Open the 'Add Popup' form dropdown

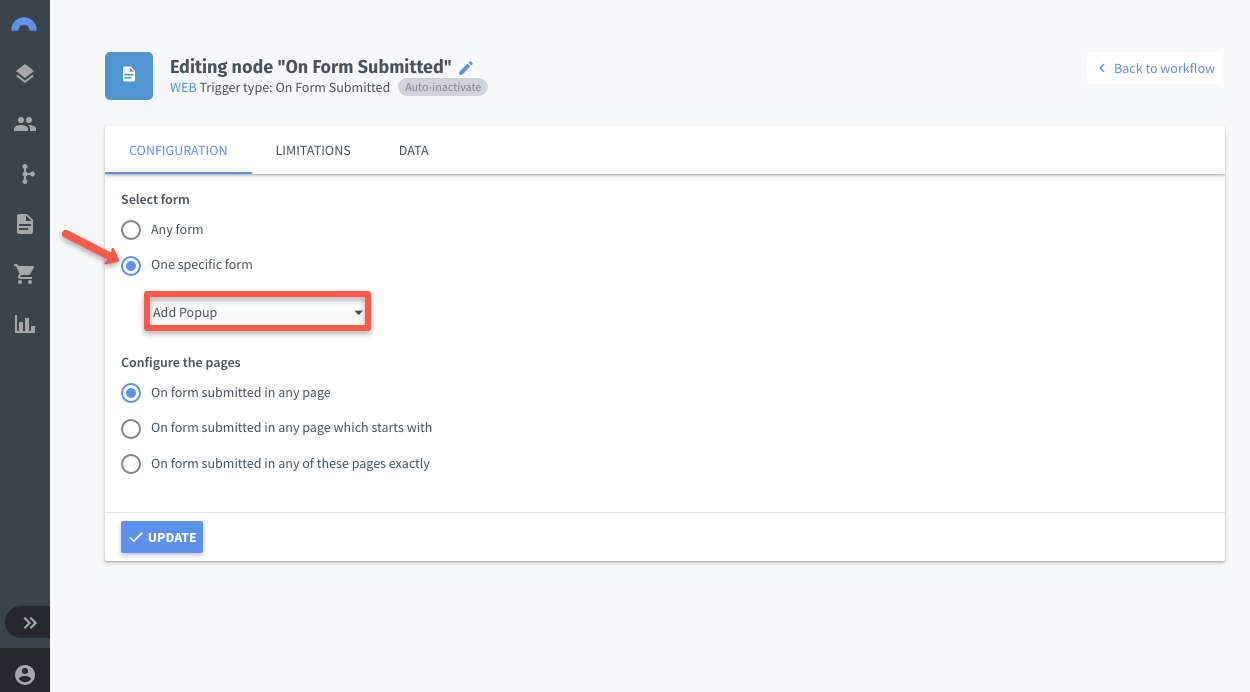click(257, 313)
